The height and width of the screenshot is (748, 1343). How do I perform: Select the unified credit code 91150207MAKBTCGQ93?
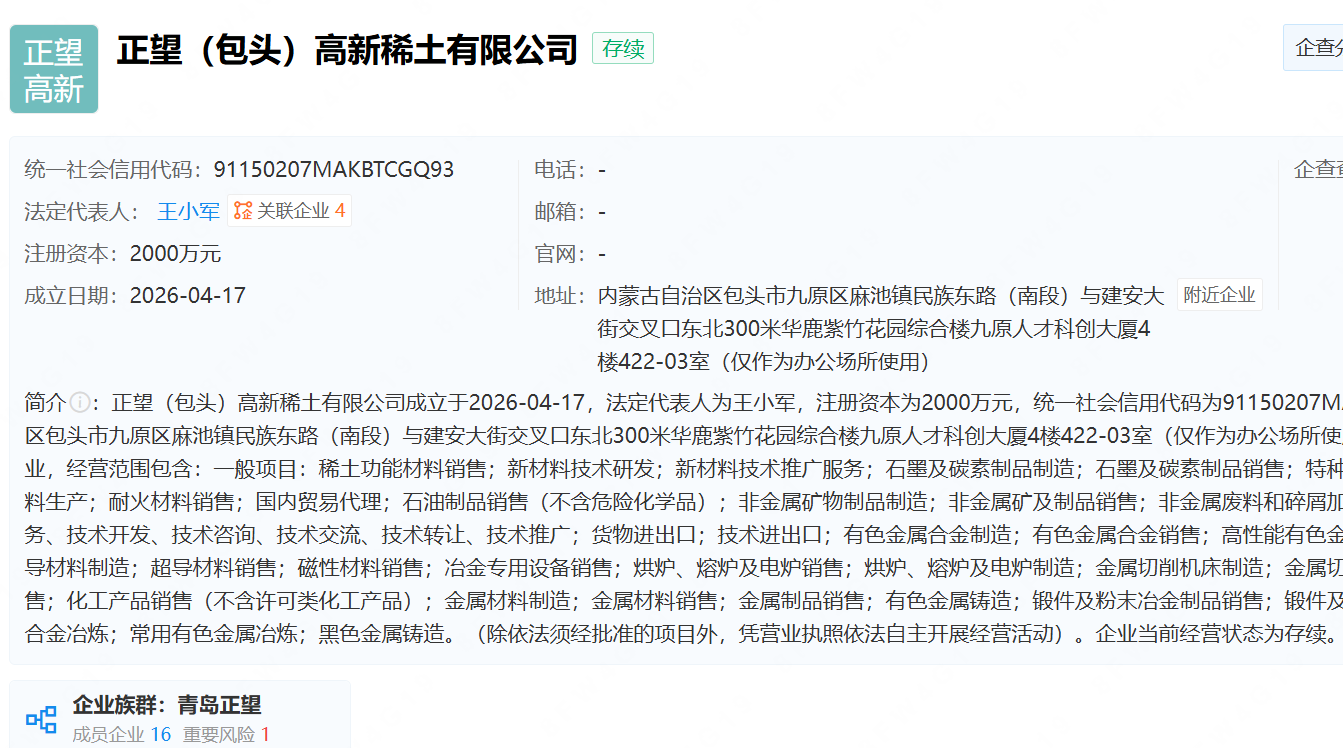point(334,170)
